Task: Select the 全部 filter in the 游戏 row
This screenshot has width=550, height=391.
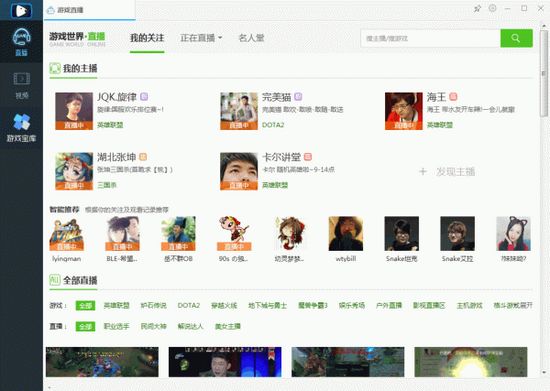Action: (x=85, y=305)
